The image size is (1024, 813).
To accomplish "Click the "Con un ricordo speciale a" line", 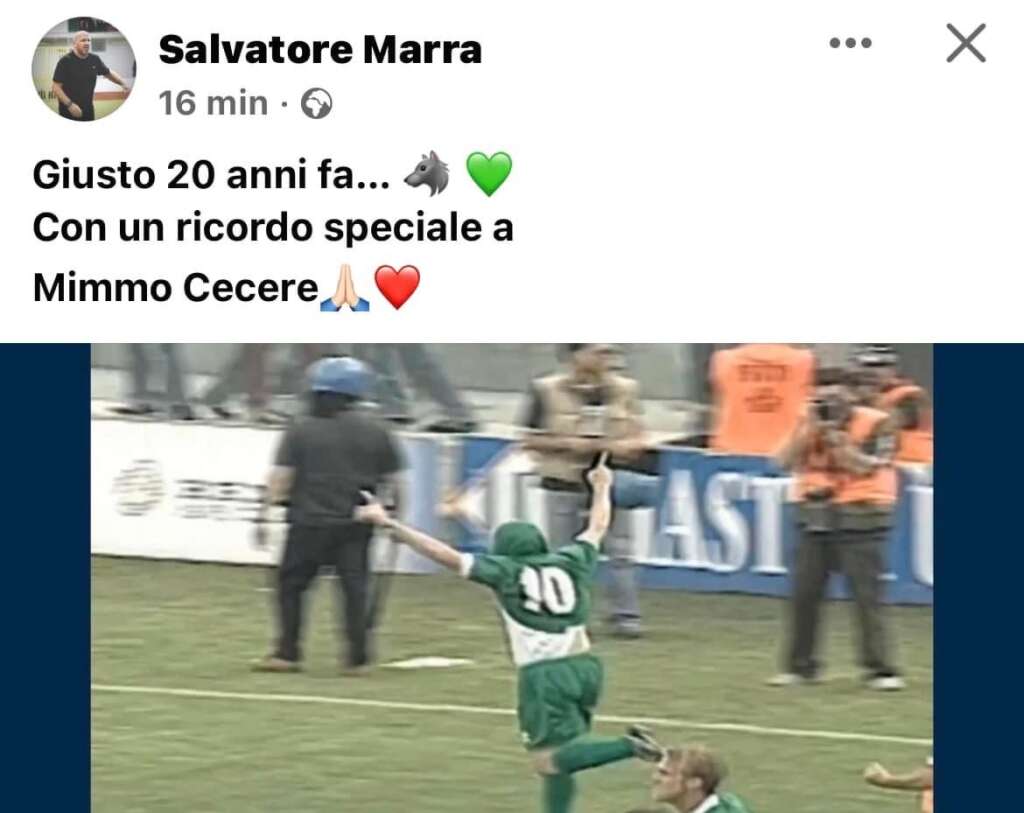I will pyautogui.click(x=273, y=229).
